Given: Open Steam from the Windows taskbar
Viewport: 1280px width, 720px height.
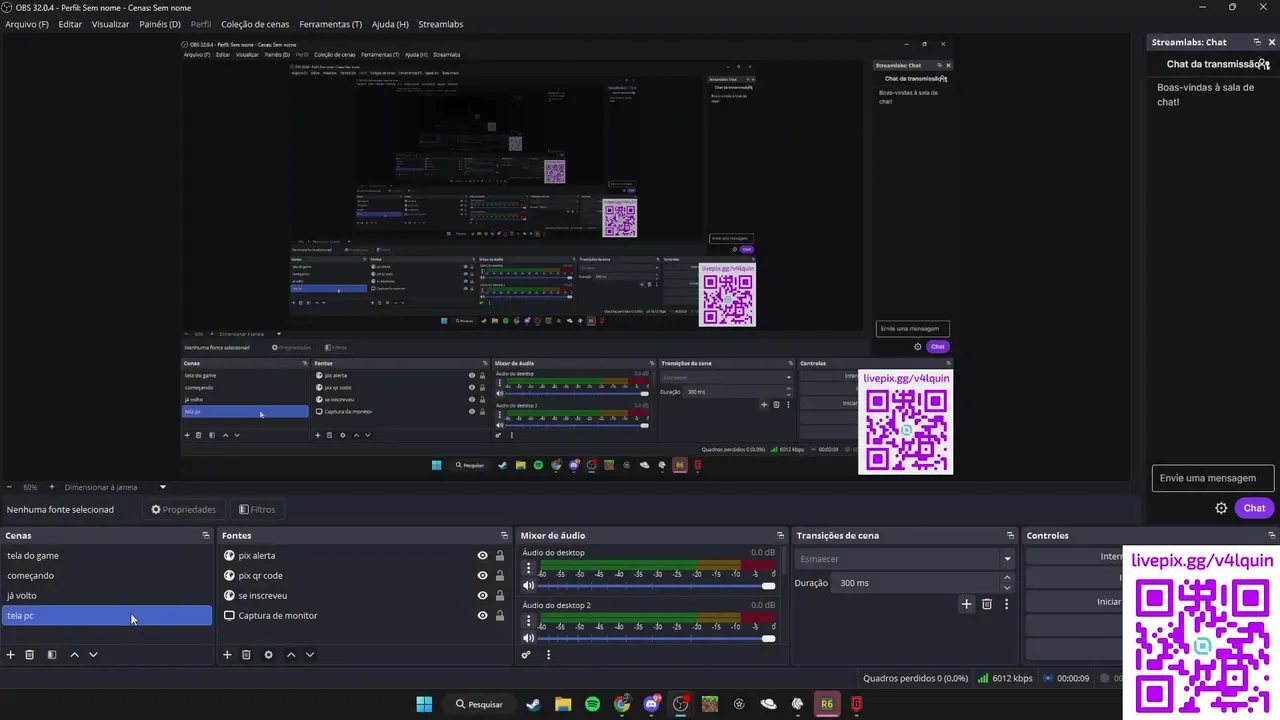Looking at the screenshot, I should point(533,704).
